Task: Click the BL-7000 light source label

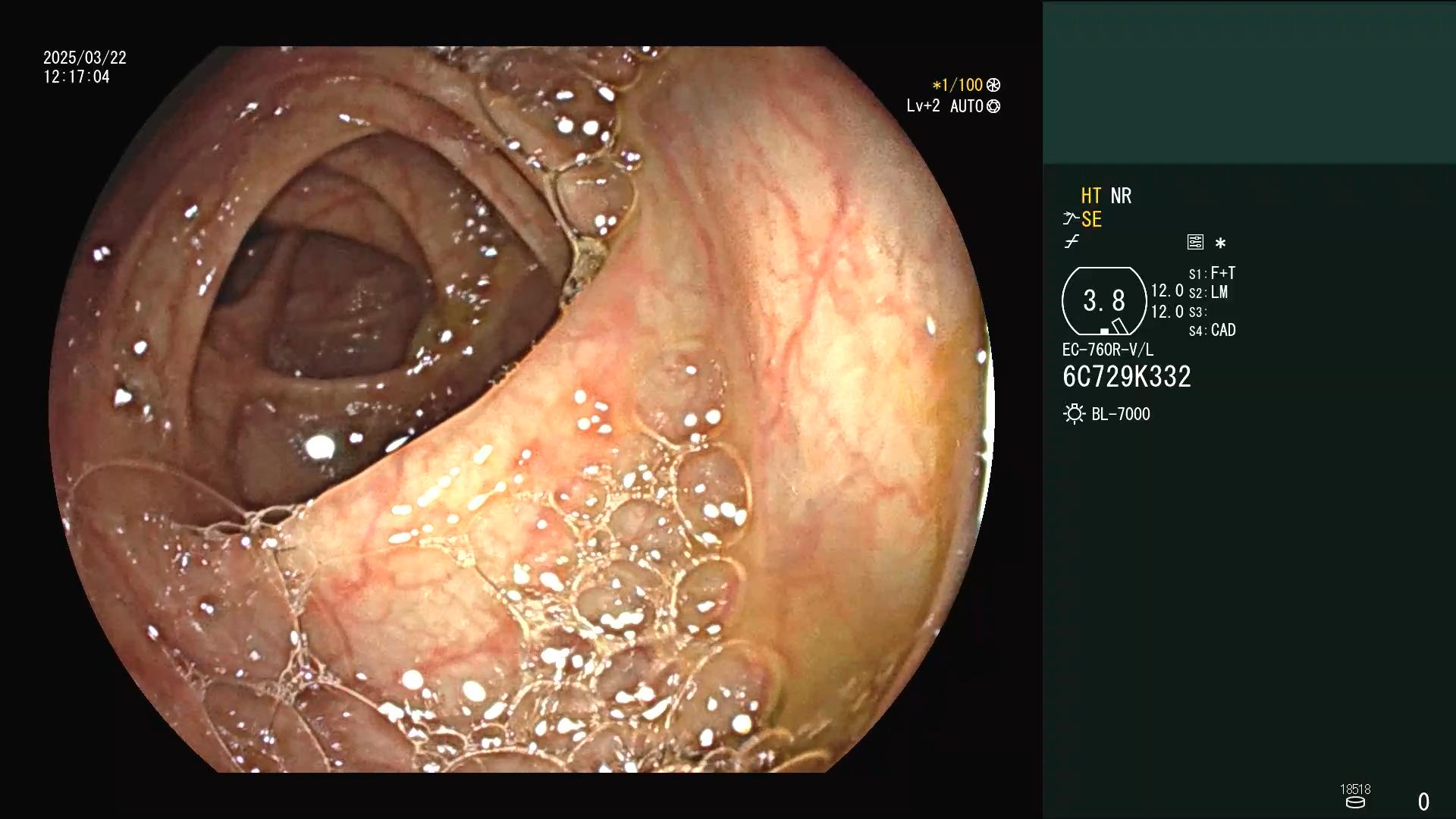Action: tap(1121, 414)
